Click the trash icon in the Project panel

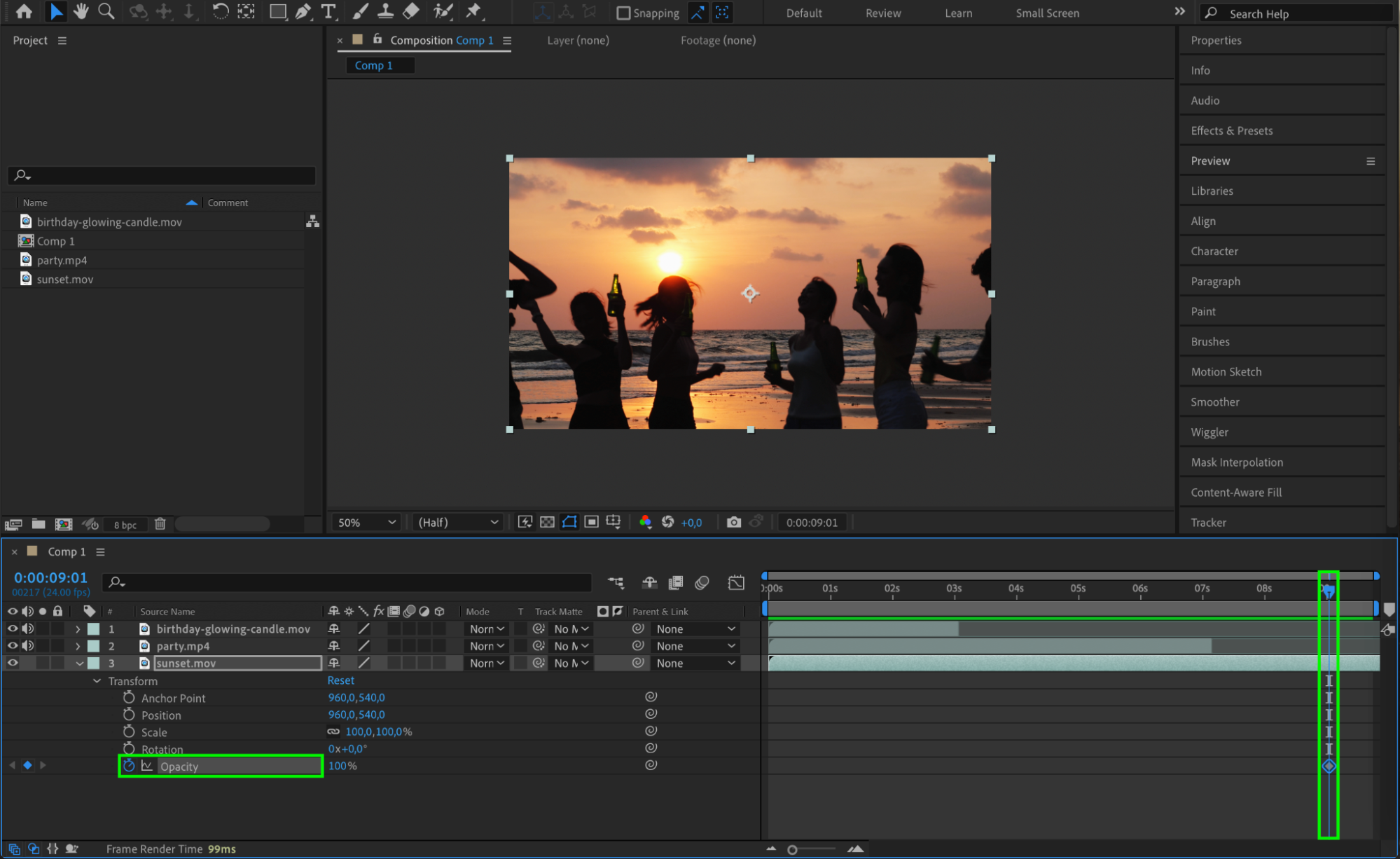tap(160, 524)
